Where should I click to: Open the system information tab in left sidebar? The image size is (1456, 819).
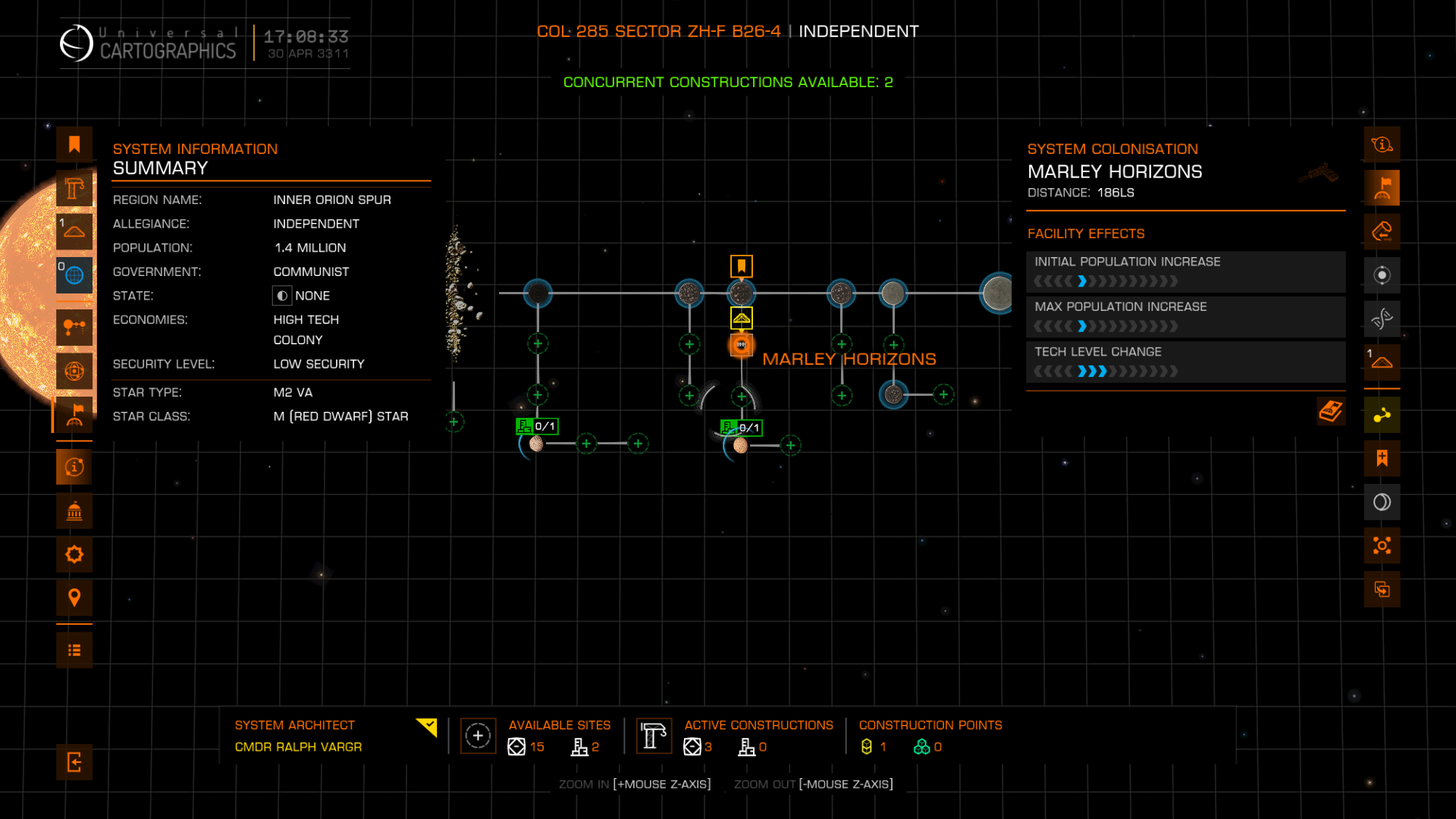[x=74, y=467]
